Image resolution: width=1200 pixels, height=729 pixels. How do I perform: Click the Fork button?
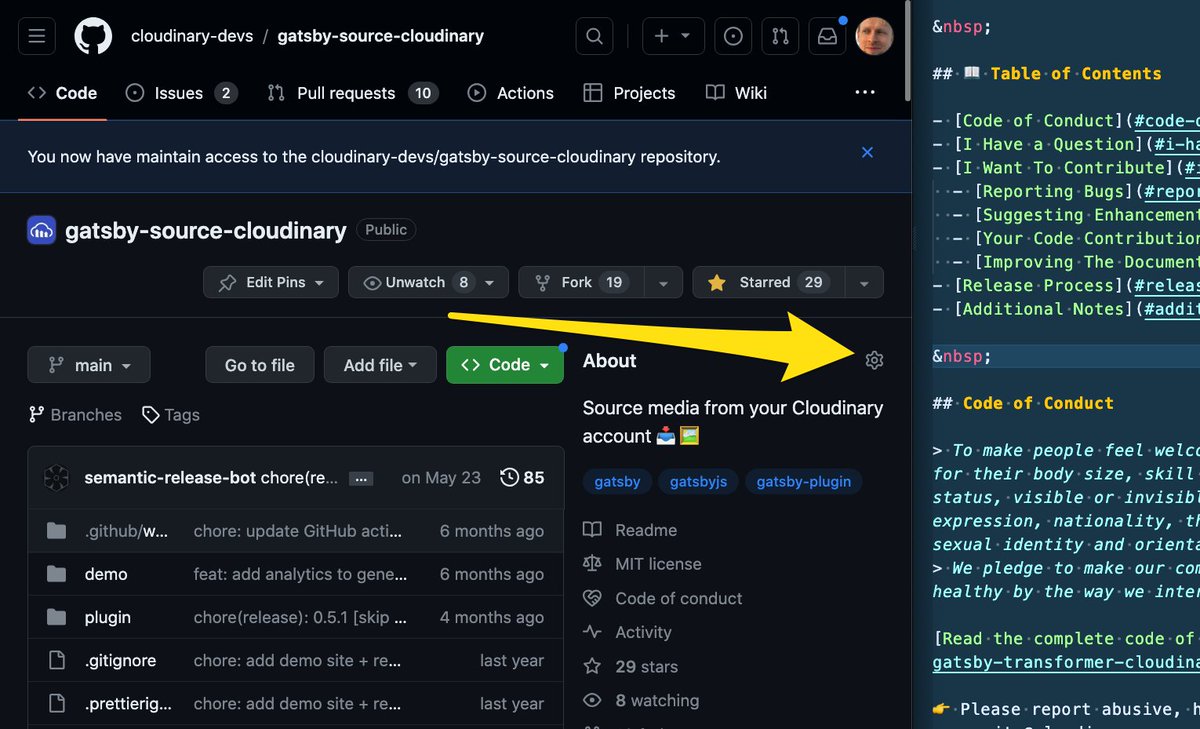[x=581, y=283]
